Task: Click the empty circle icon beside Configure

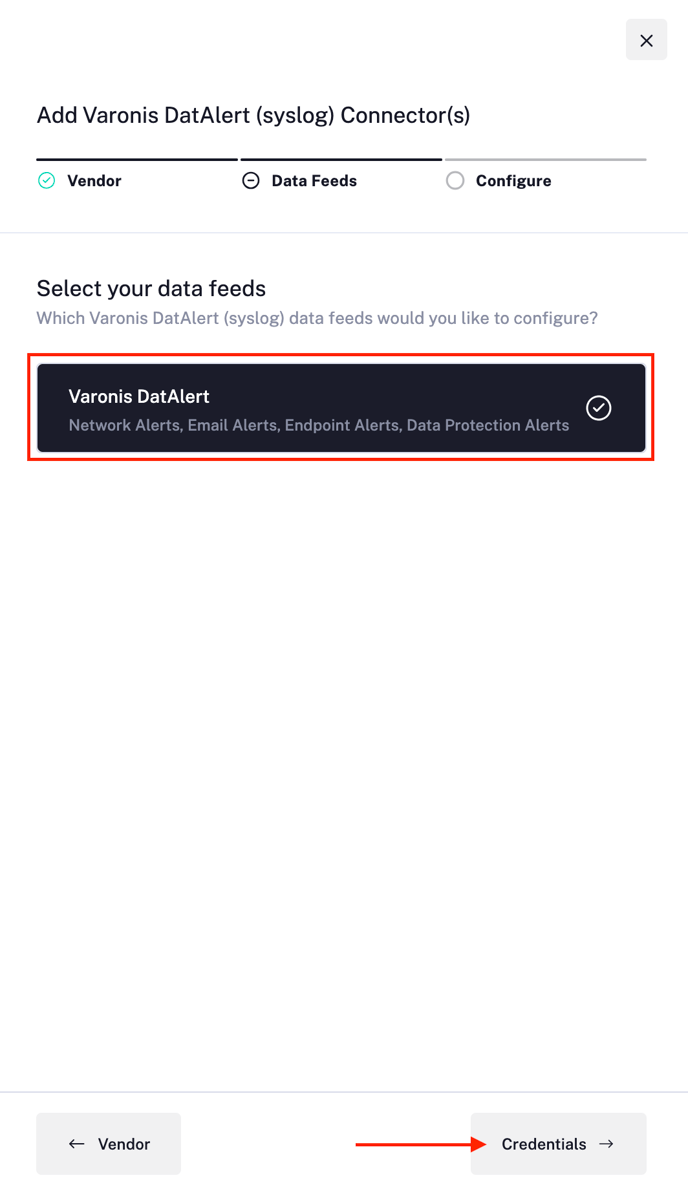Action: coord(455,181)
